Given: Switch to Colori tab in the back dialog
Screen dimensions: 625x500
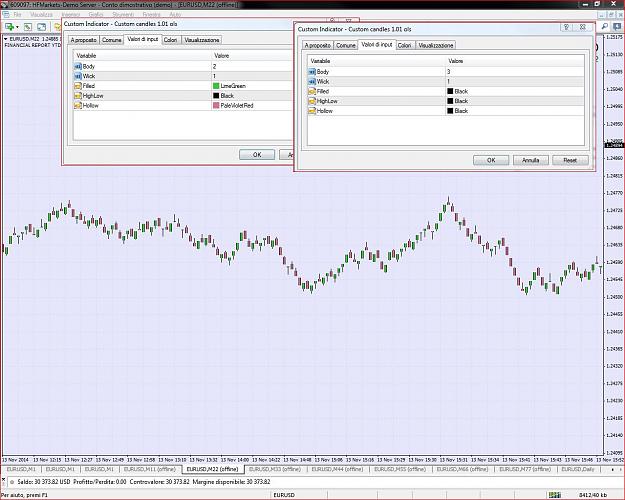Looking at the screenshot, I should (x=171, y=40).
